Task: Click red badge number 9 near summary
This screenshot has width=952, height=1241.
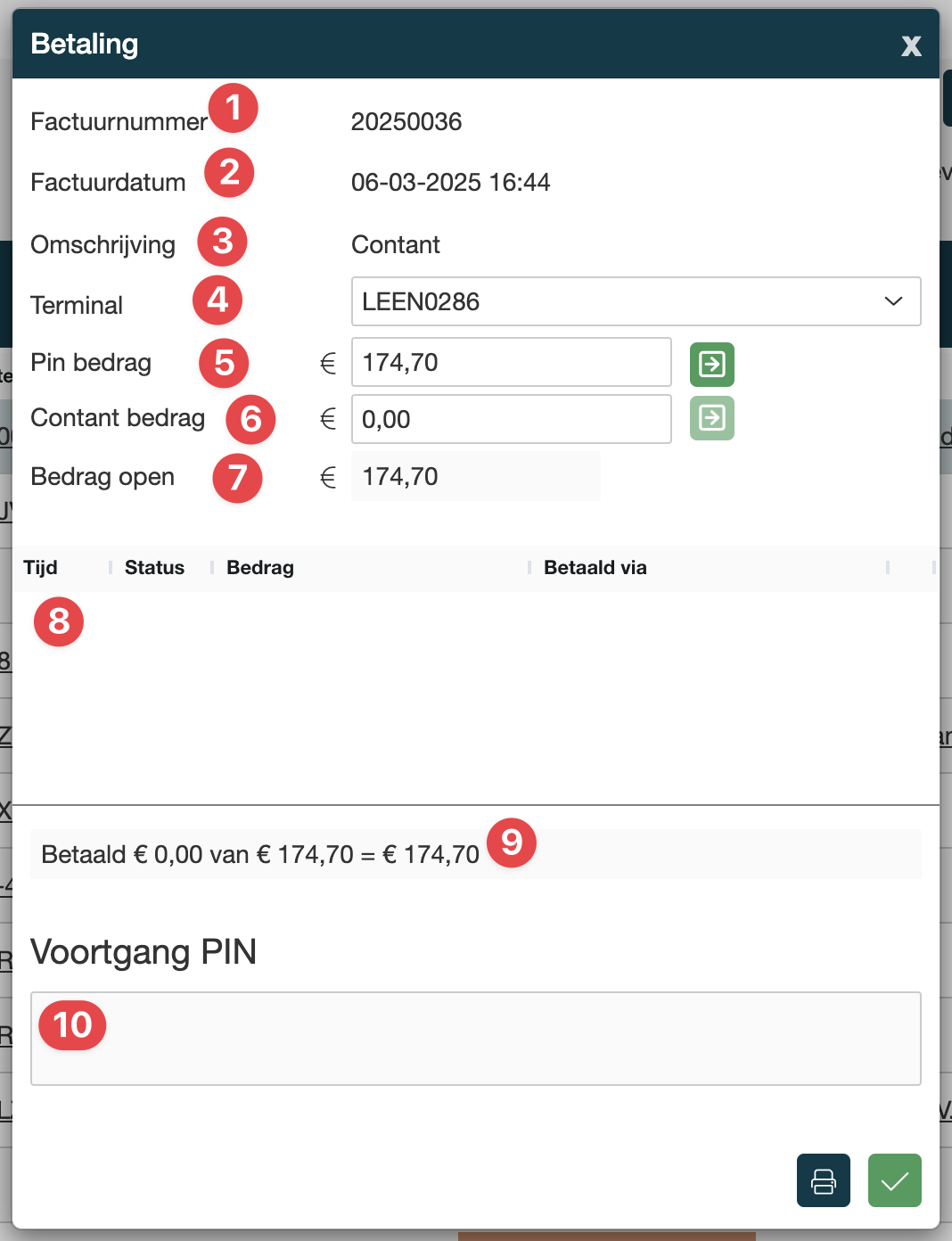Action: 511,842
